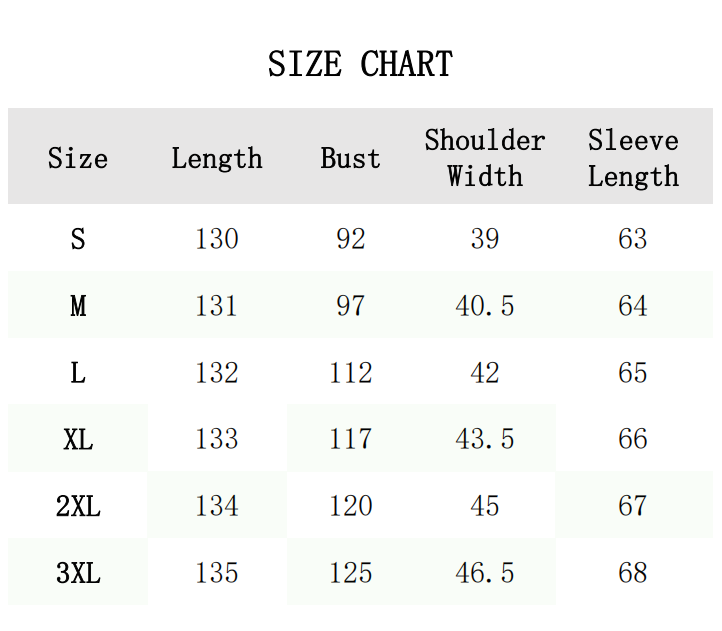Click the L size row label
This screenshot has width=722, height=631.
(x=78, y=373)
